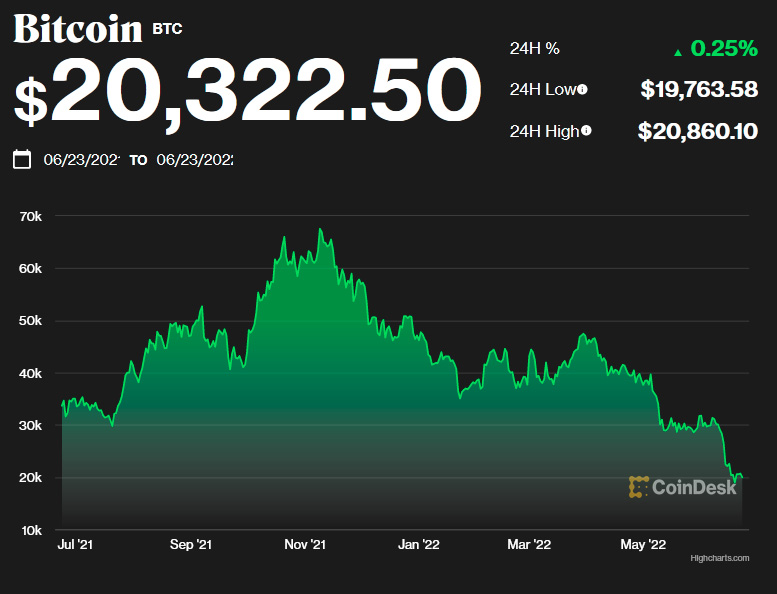The width and height of the screenshot is (777, 594).
Task: Click the green up-arrow triangle by 0.25%
Action: point(678,51)
